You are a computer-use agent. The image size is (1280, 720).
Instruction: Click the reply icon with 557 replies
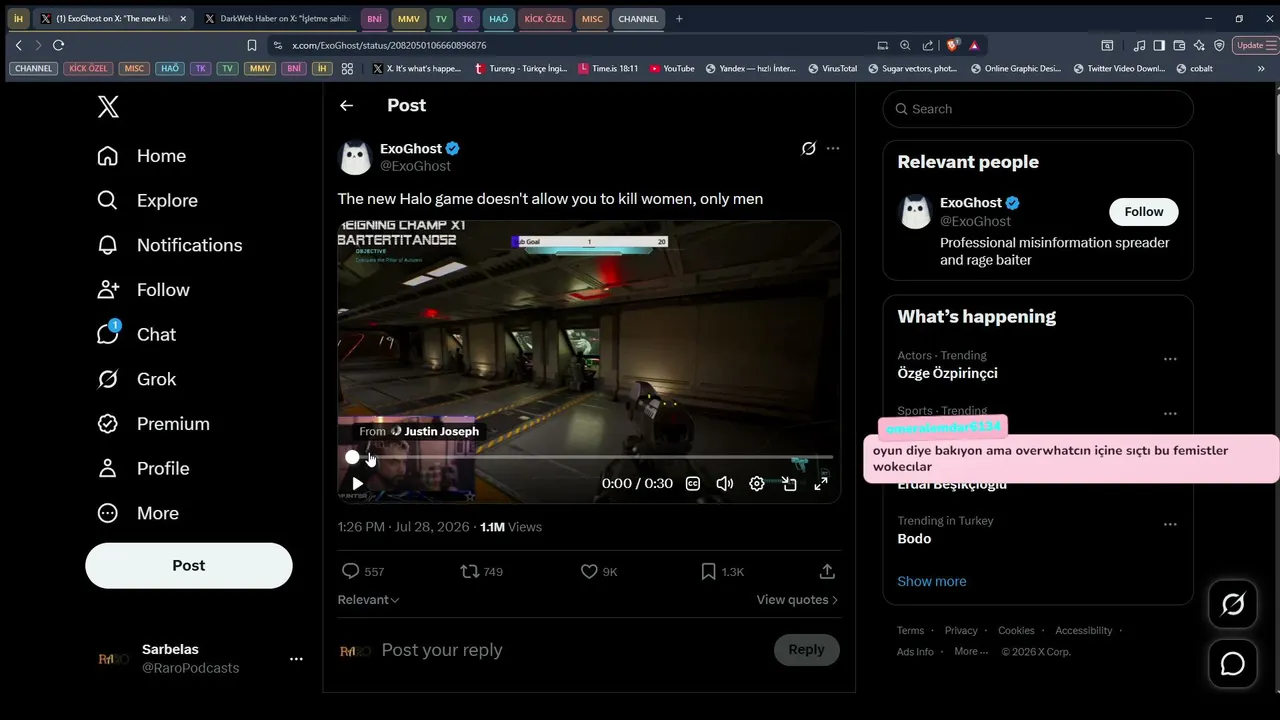coord(350,571)
